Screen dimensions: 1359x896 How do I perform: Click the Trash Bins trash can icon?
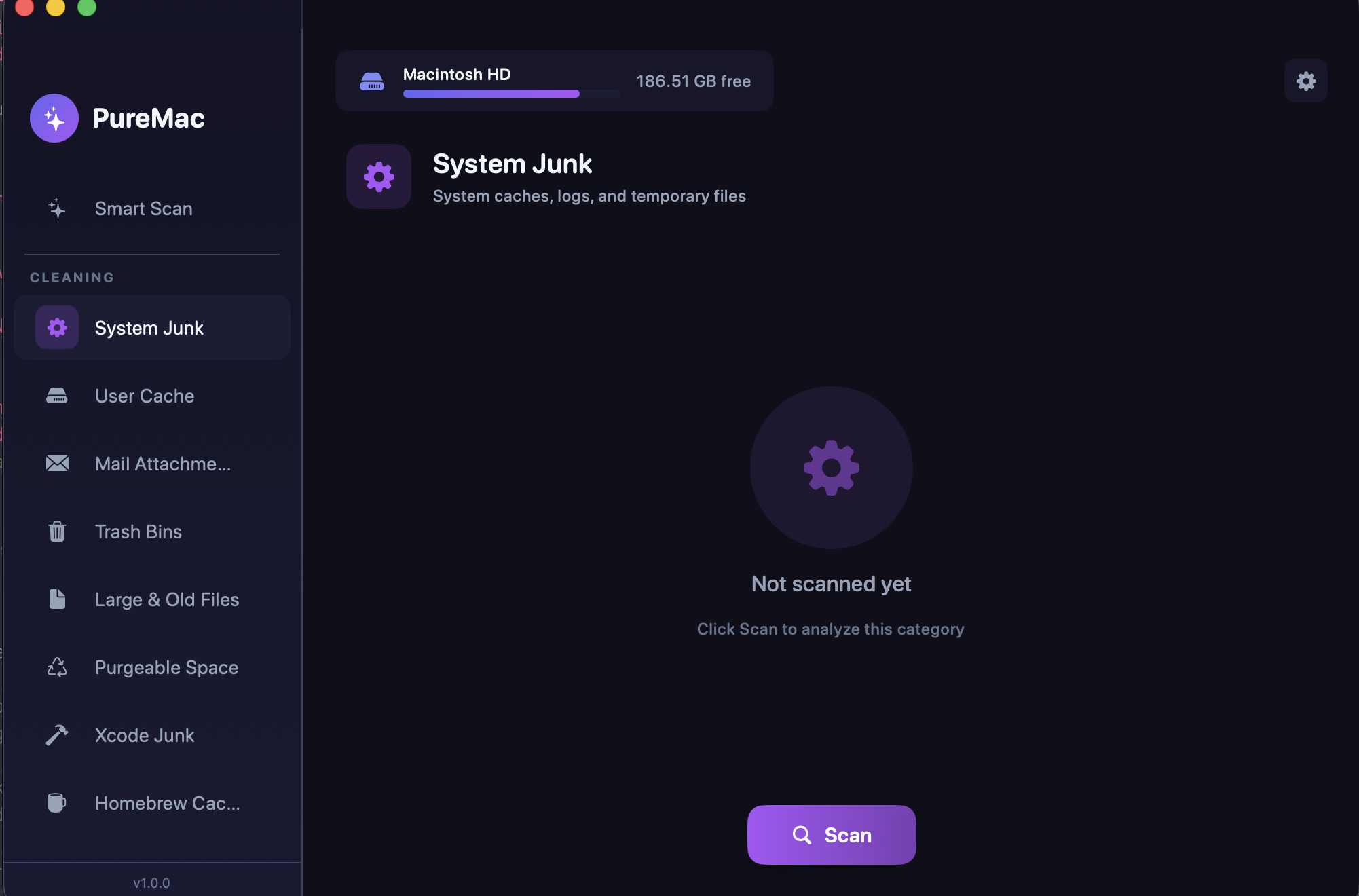pos(57,531)
